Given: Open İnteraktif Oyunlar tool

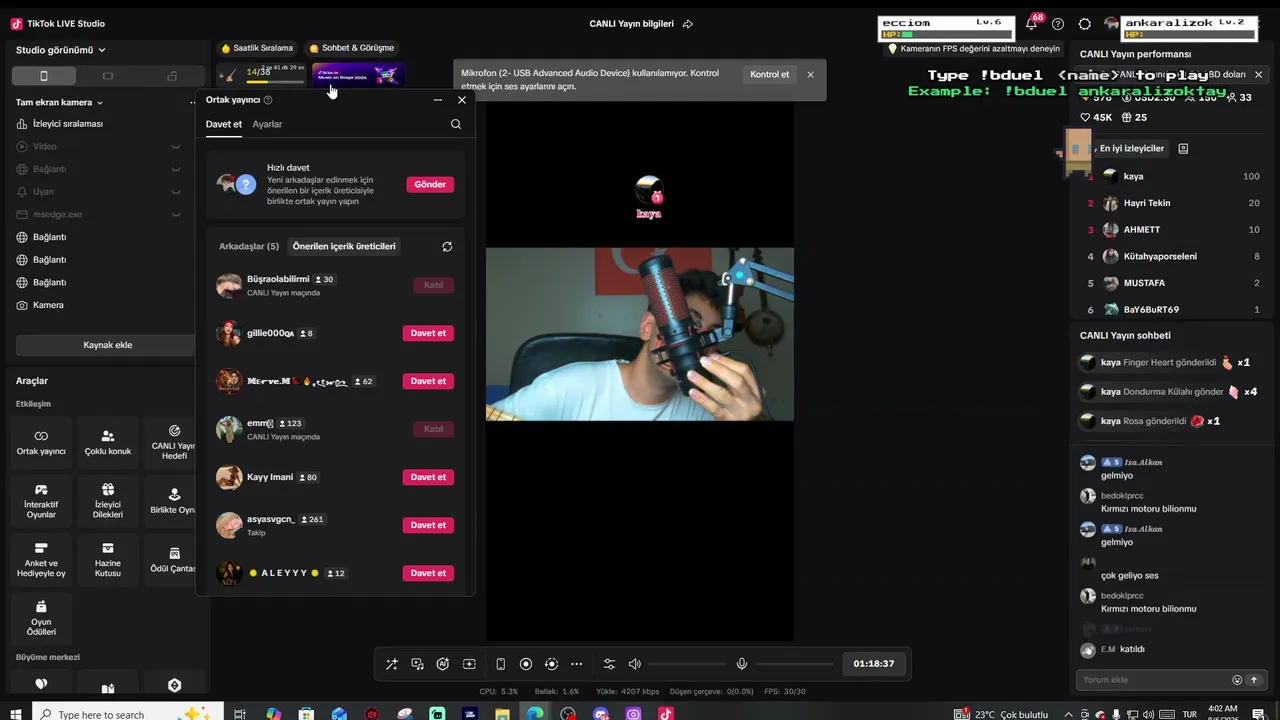Looking at the screenshot, I should pyautogui.click(x=41, y=502).
